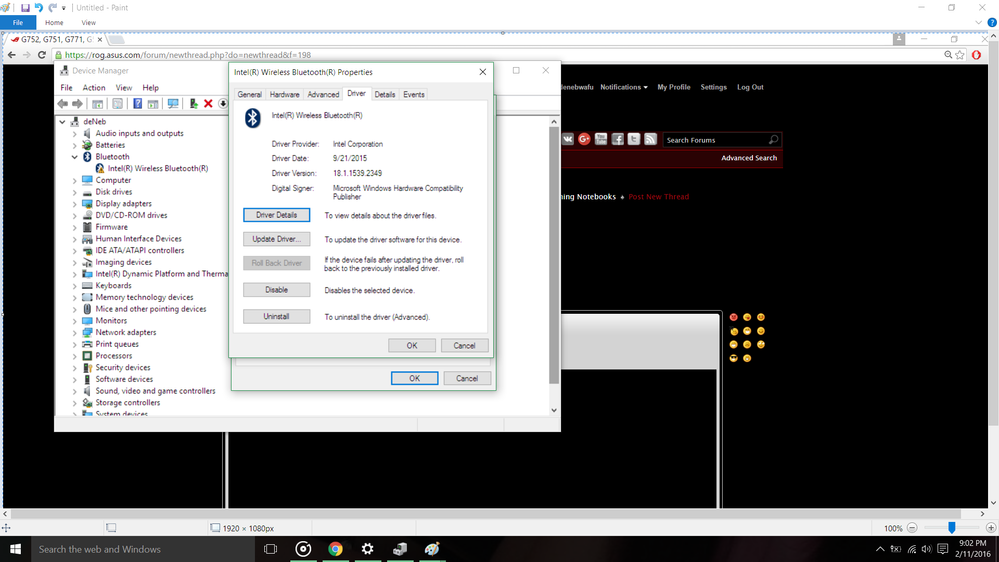
Task: Click the RSS feed icon
Action: pos(650,140)
